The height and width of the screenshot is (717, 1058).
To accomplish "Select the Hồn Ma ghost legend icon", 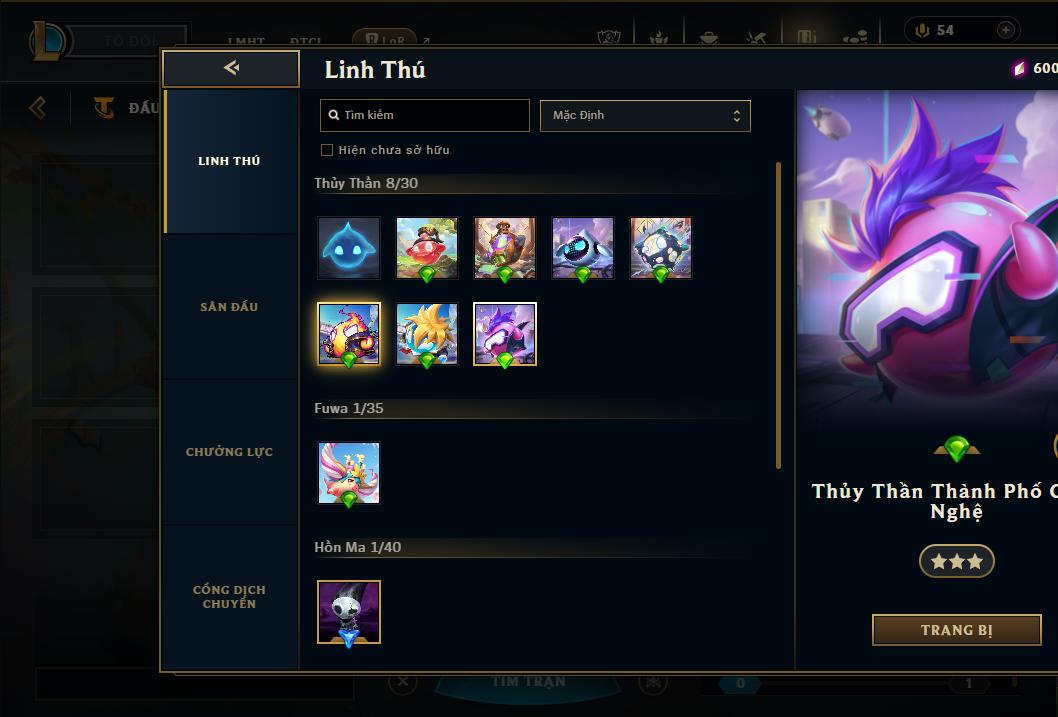I will tap(349, 612).
